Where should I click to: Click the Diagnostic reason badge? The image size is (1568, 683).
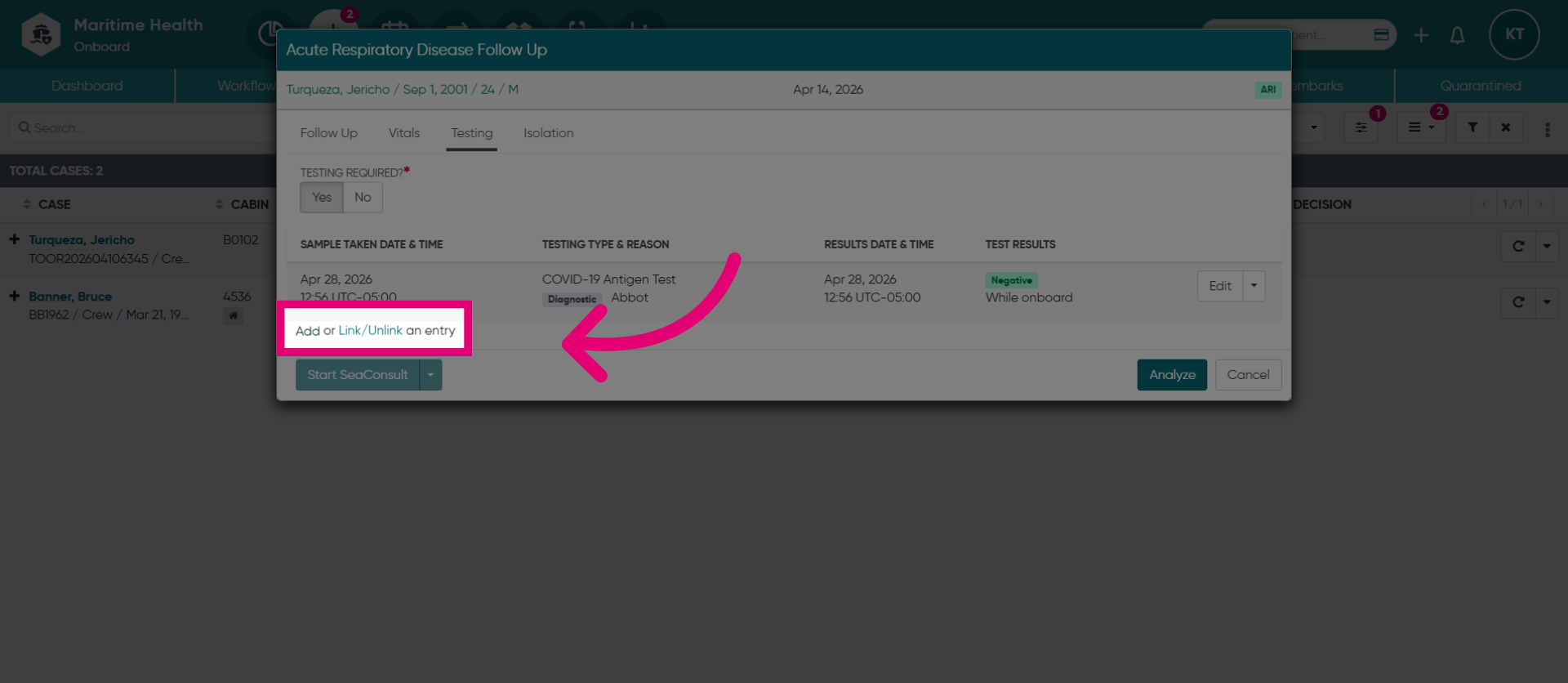coord(572,299)
